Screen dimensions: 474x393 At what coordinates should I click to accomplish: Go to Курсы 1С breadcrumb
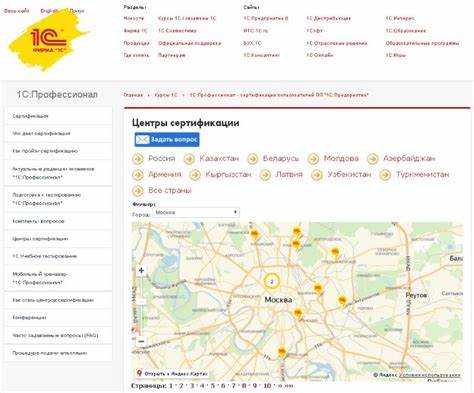166,95
